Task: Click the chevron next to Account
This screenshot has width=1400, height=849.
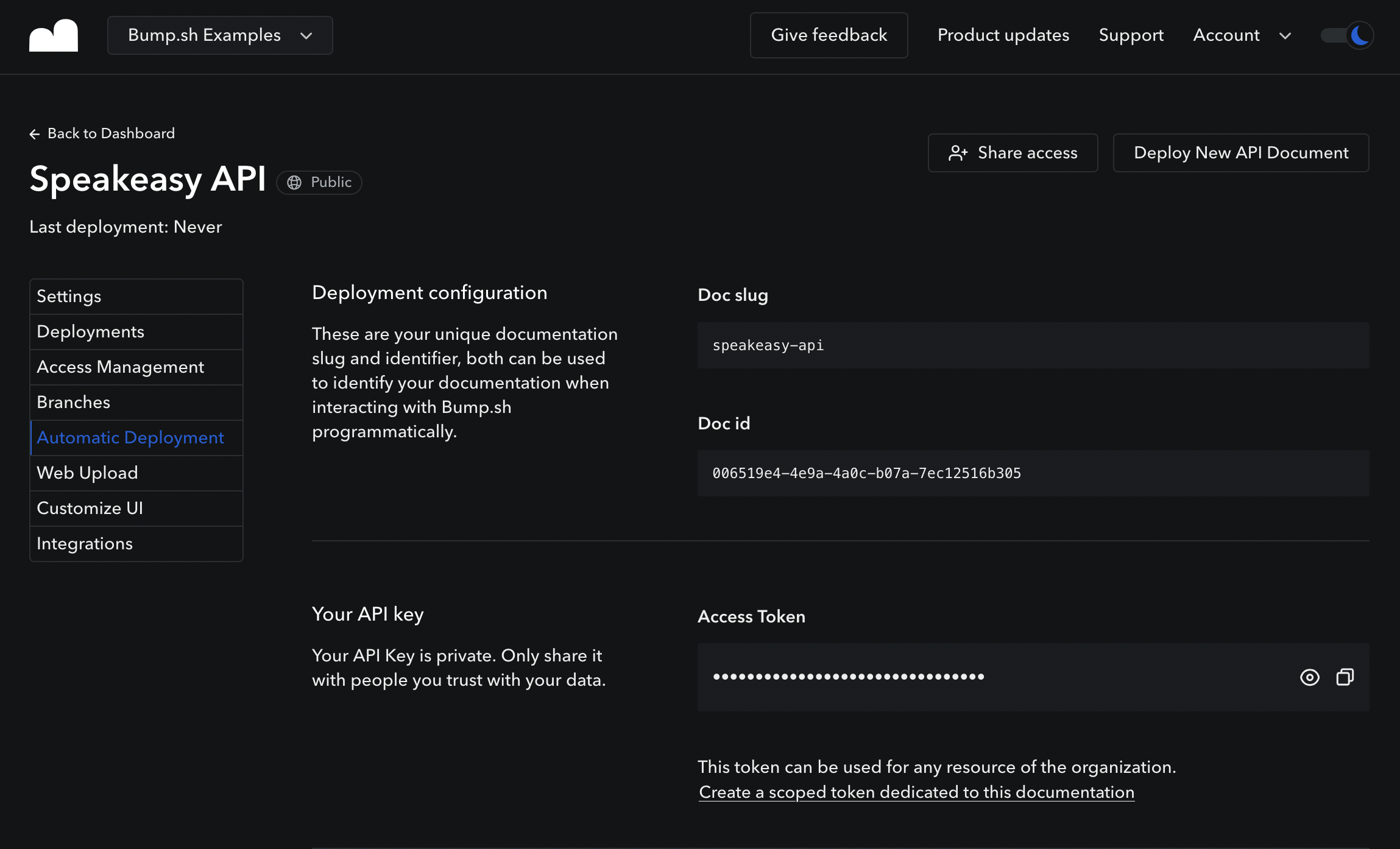Action: 1285,35
